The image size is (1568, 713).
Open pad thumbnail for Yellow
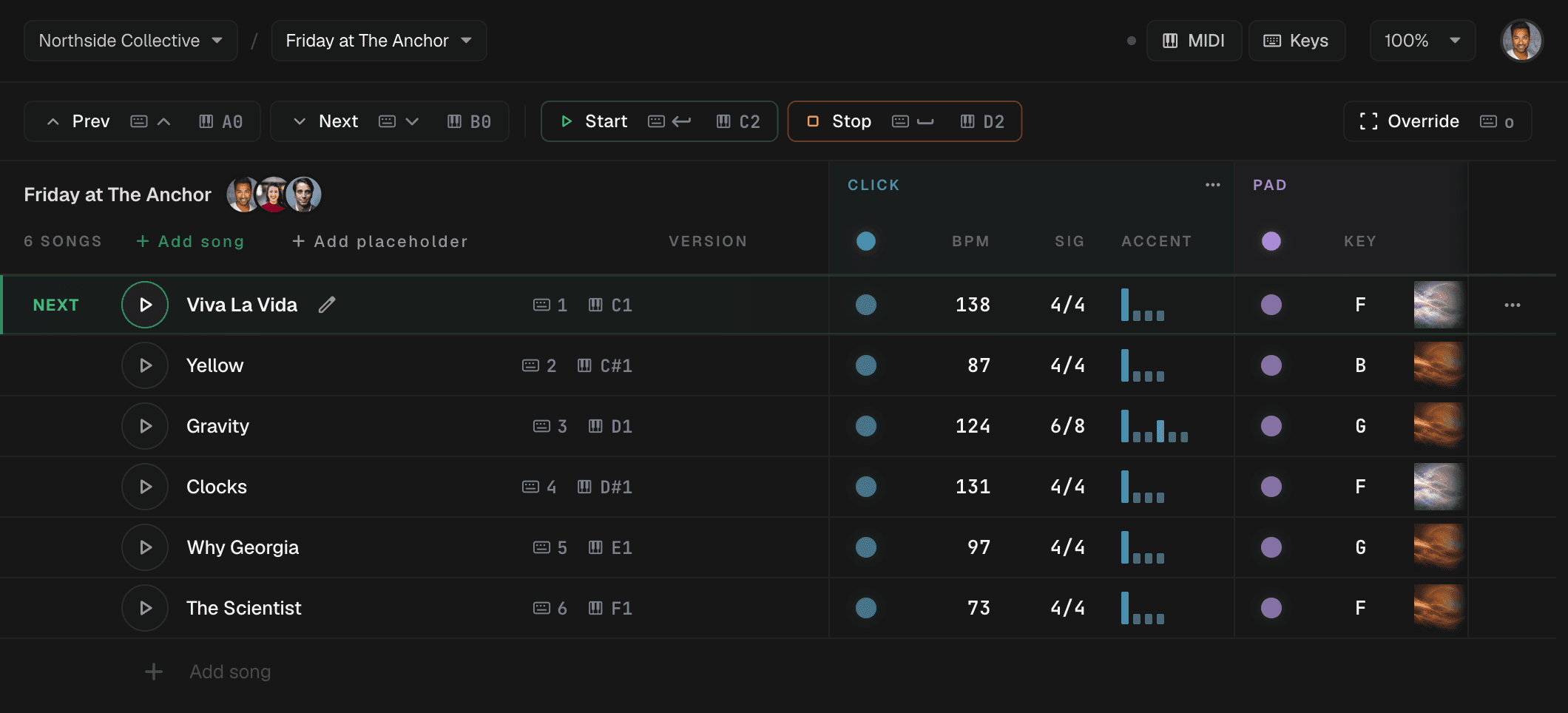point(1439,365)
